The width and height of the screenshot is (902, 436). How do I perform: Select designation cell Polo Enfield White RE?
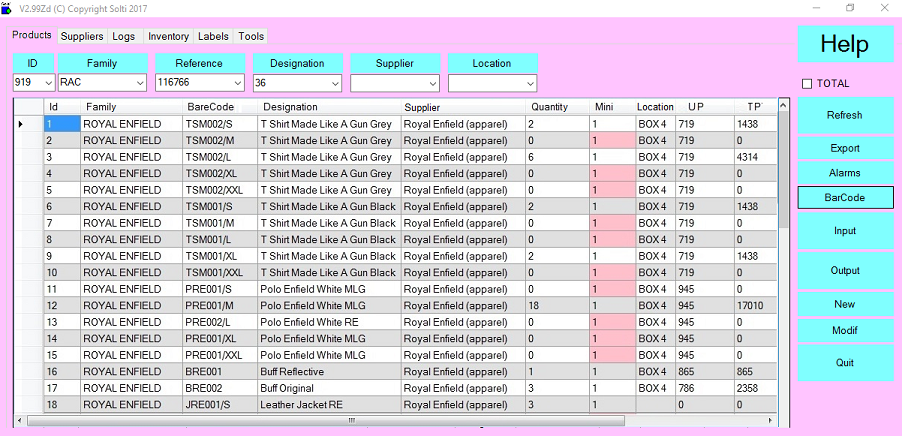(x=329, y=322)
